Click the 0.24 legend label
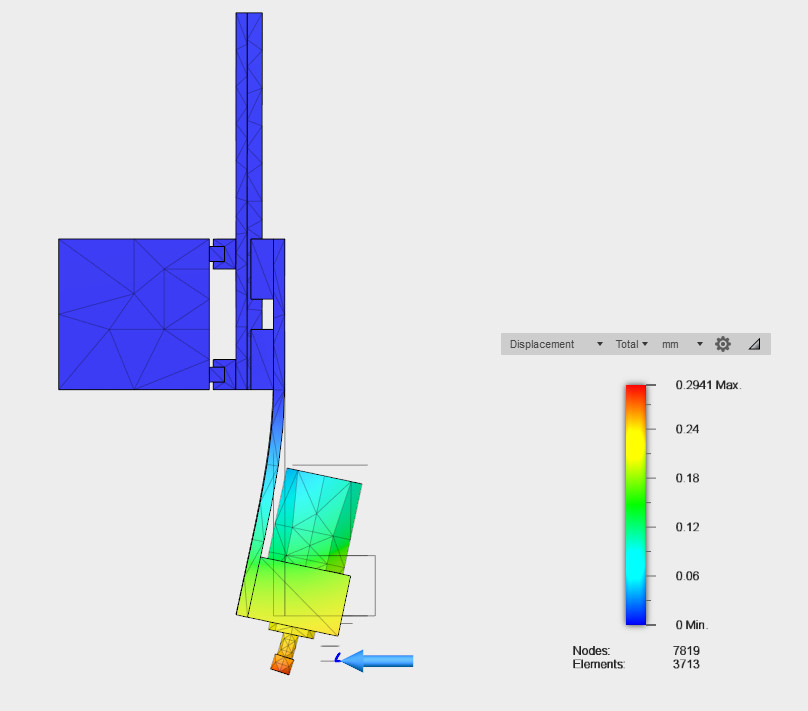This screenshot has height=711, width=808. coord(687,429)
